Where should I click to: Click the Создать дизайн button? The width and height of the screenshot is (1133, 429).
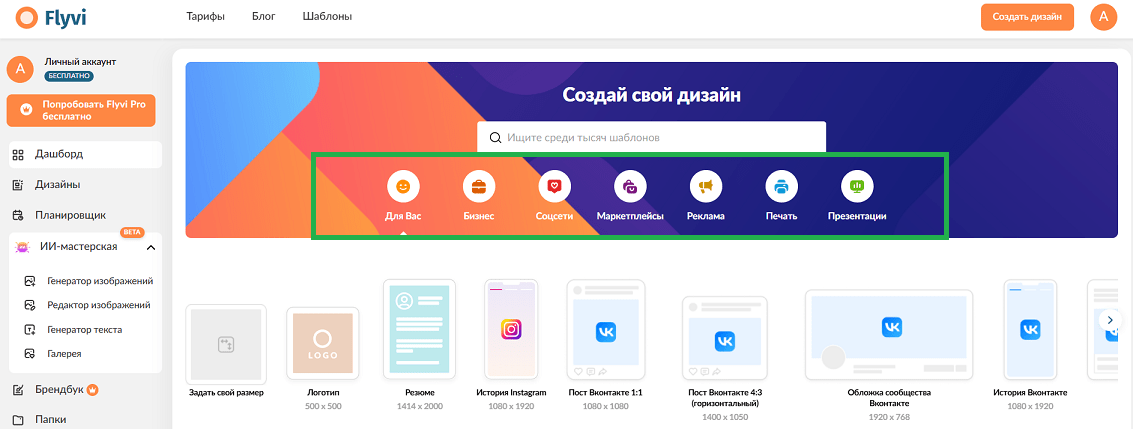point(1027,17)
